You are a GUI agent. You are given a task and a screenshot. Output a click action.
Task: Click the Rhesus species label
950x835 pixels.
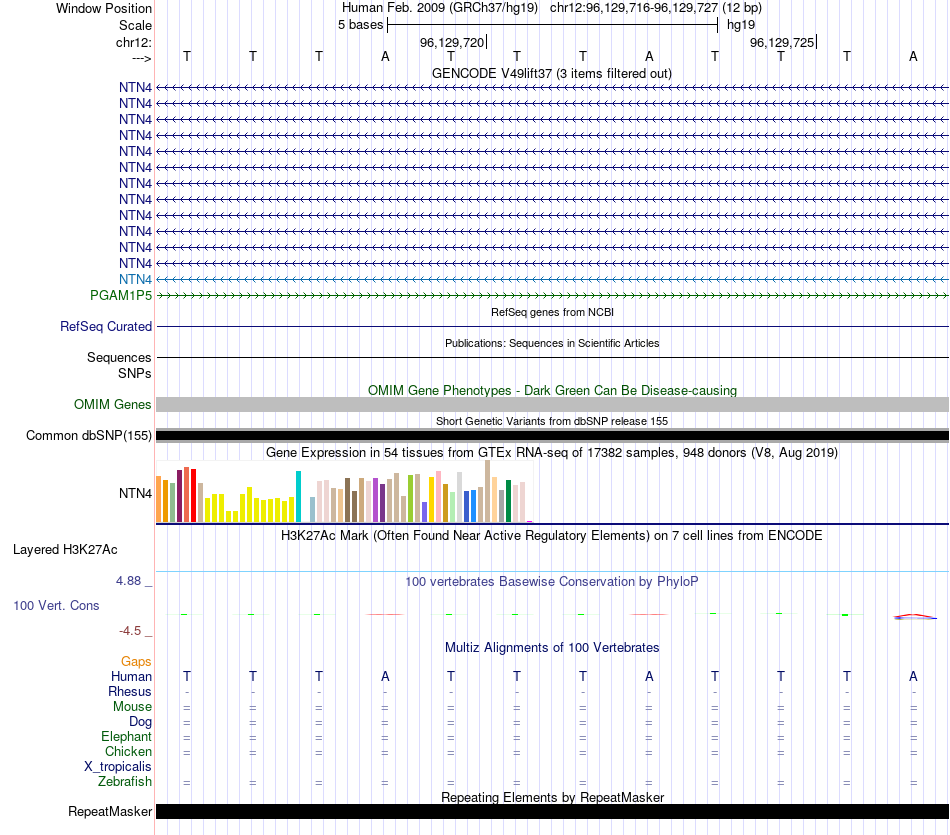tap(130, 691)
